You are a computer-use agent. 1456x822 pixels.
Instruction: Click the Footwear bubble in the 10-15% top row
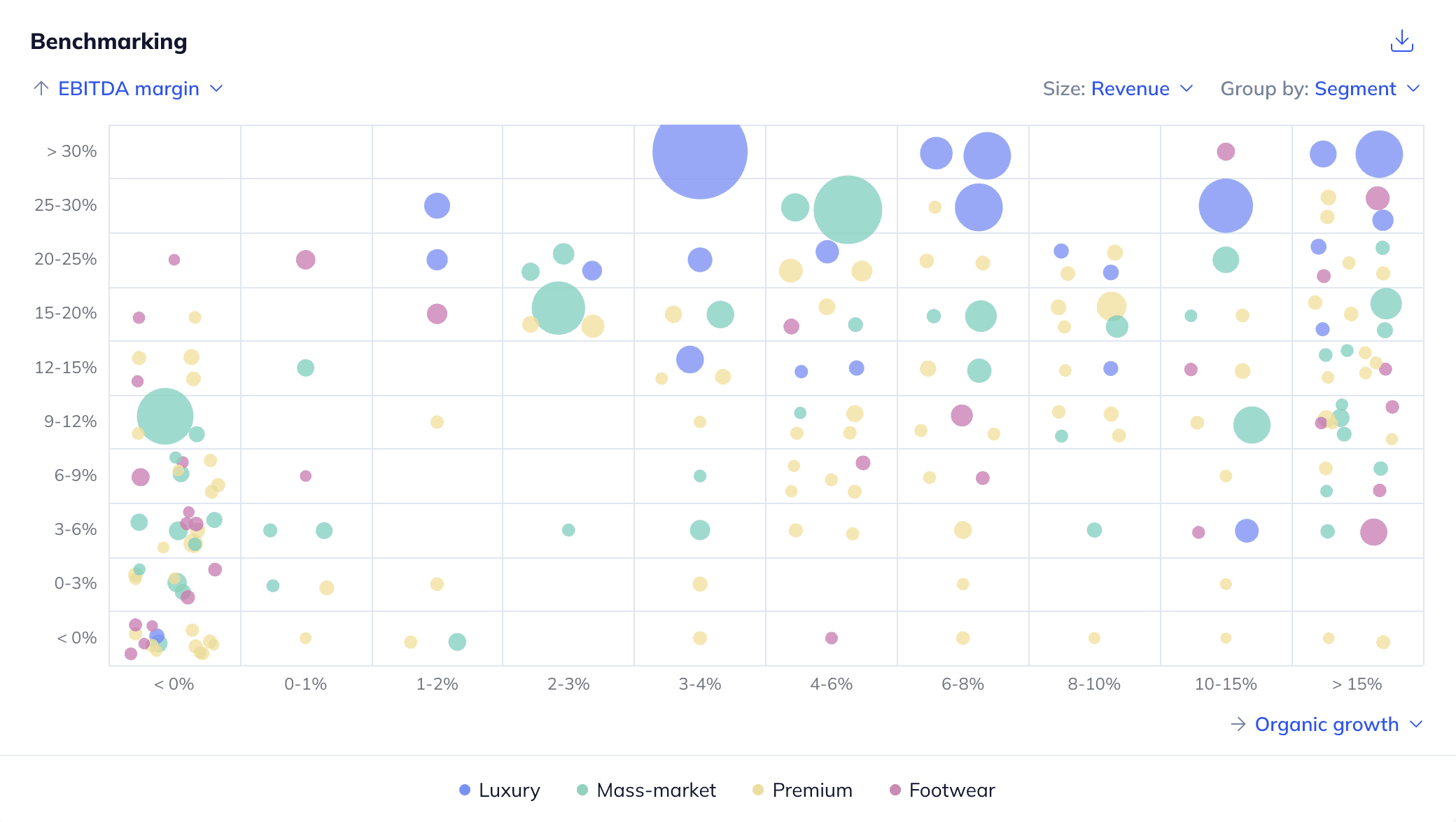pos(1225,151)
